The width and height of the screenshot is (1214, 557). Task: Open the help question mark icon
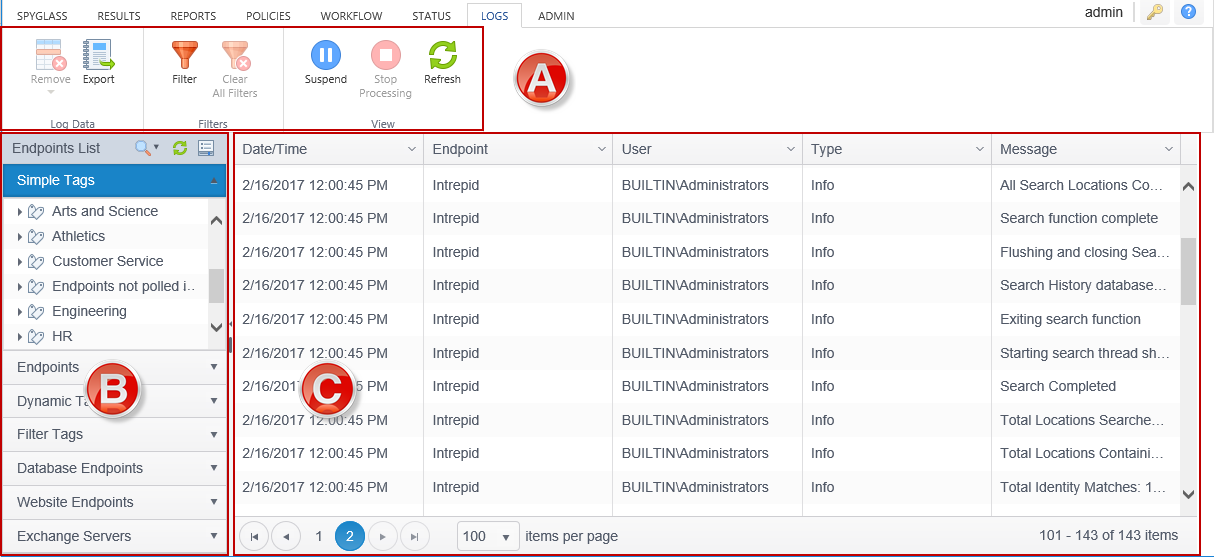[1189, 13]
